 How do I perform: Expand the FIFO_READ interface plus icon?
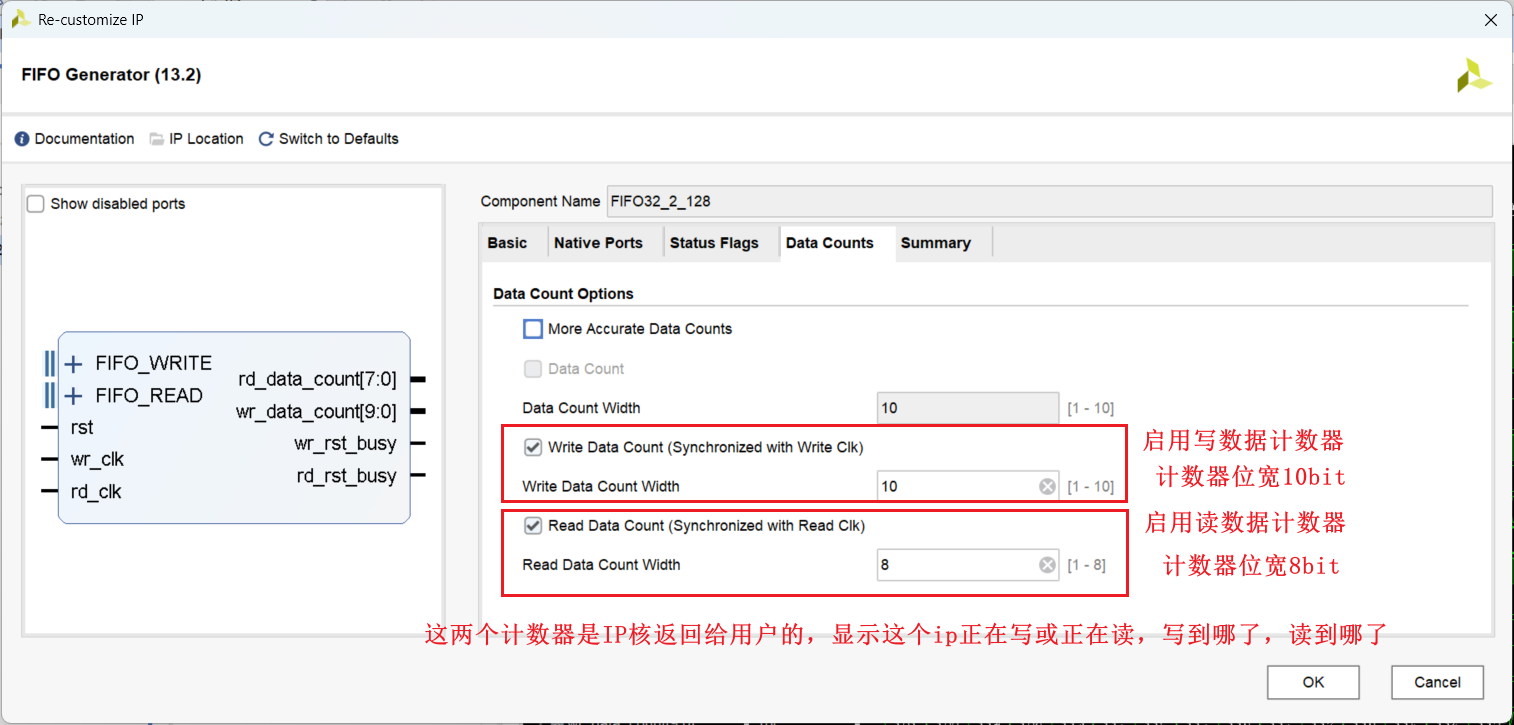[73, 396]
